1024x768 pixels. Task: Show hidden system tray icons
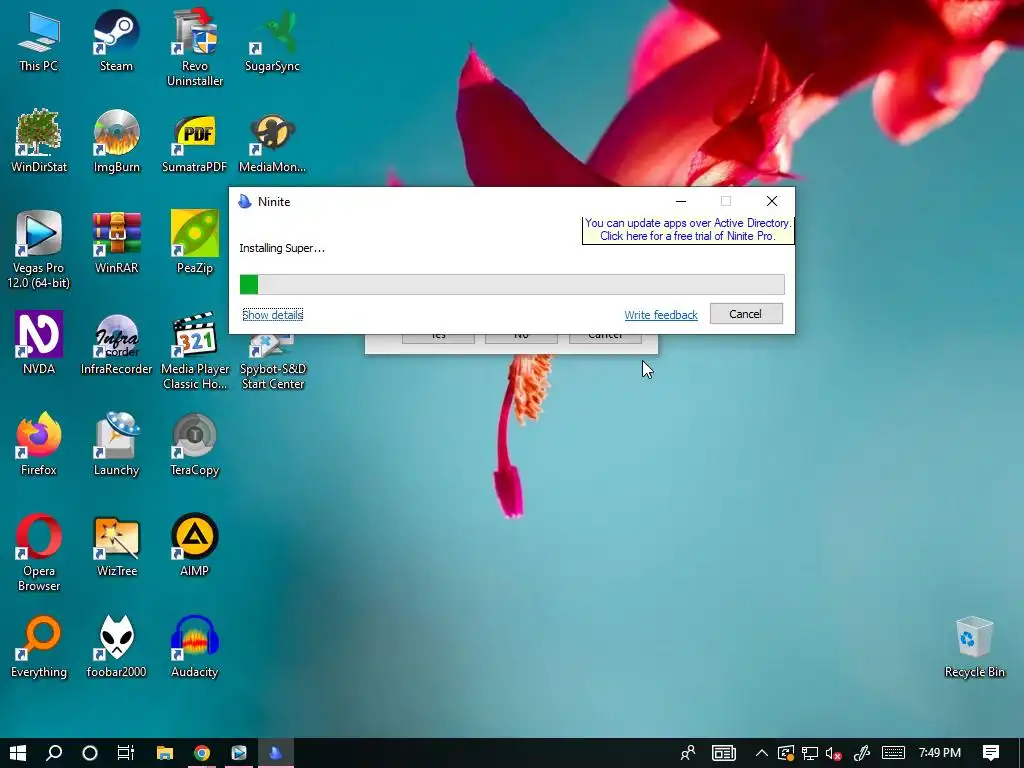761,753
